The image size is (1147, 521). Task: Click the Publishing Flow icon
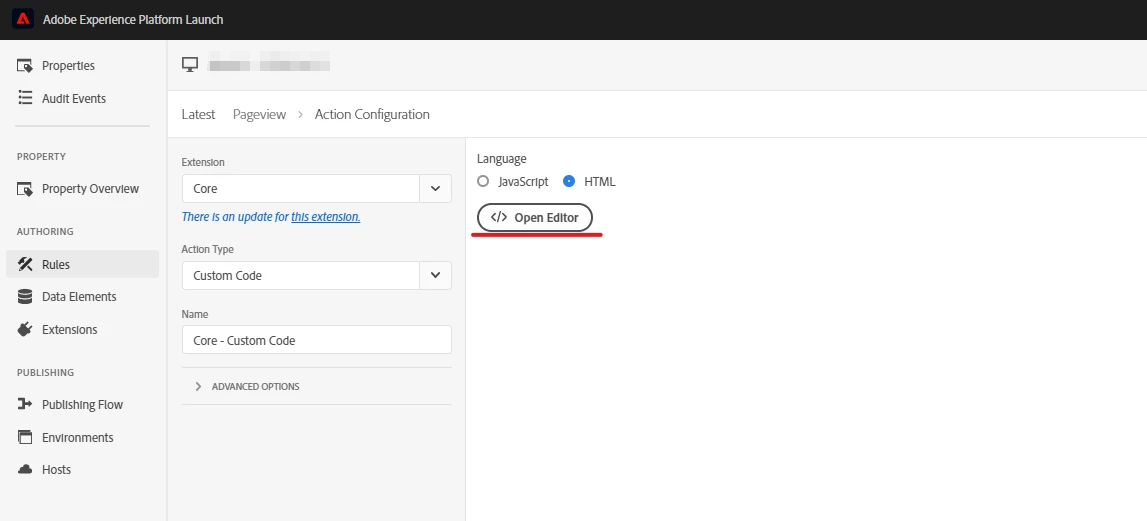click(x=26, y=405)
